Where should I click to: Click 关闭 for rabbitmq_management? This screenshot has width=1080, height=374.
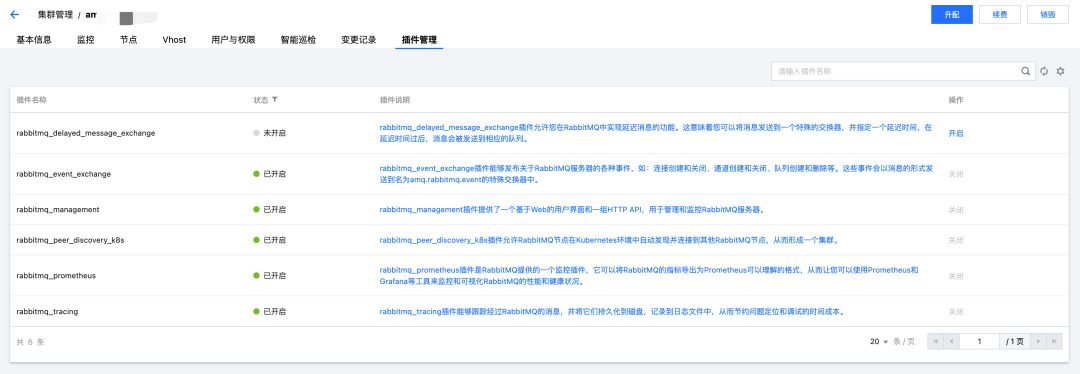956,209
